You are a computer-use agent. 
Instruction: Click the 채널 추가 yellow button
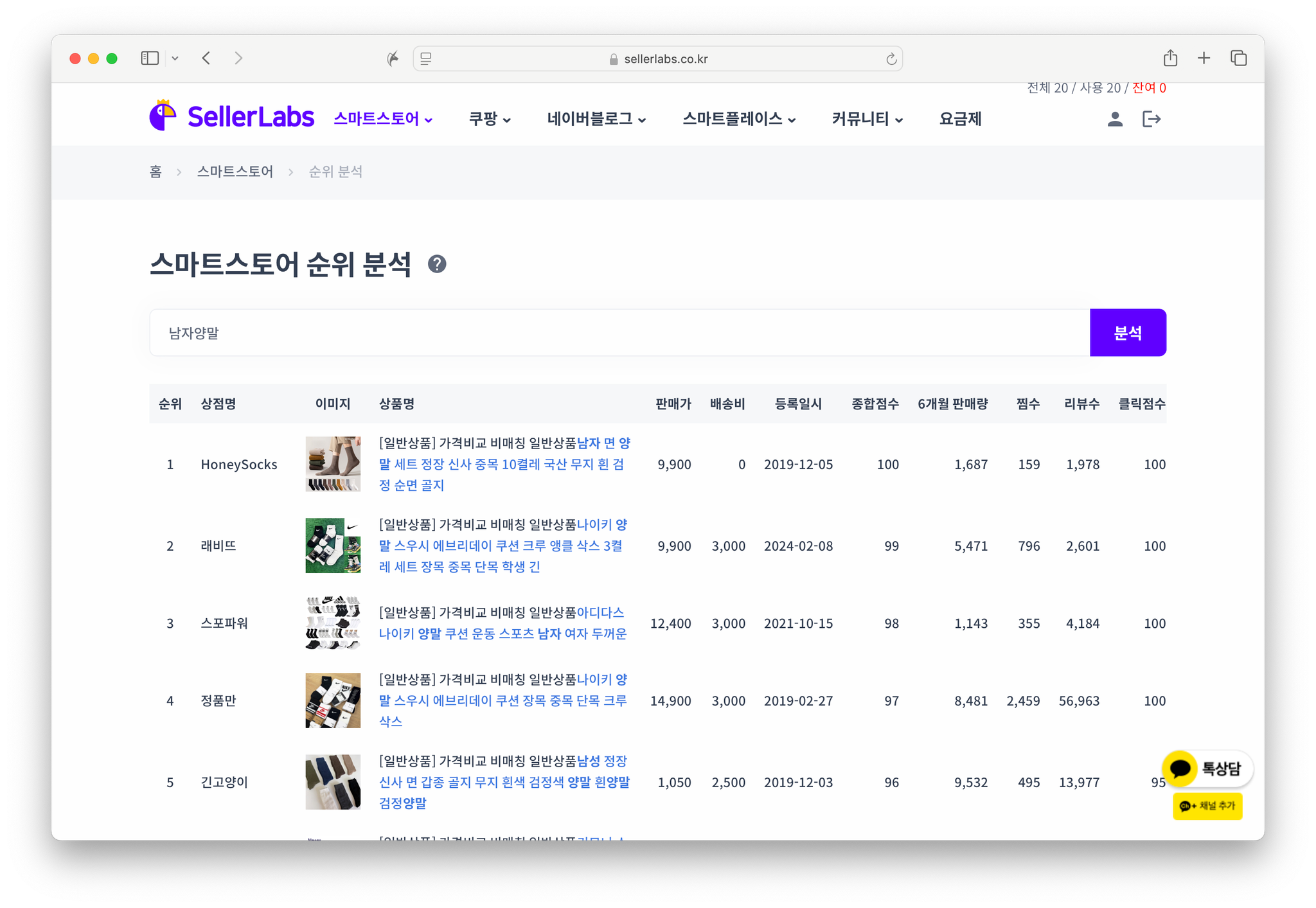1207,806
